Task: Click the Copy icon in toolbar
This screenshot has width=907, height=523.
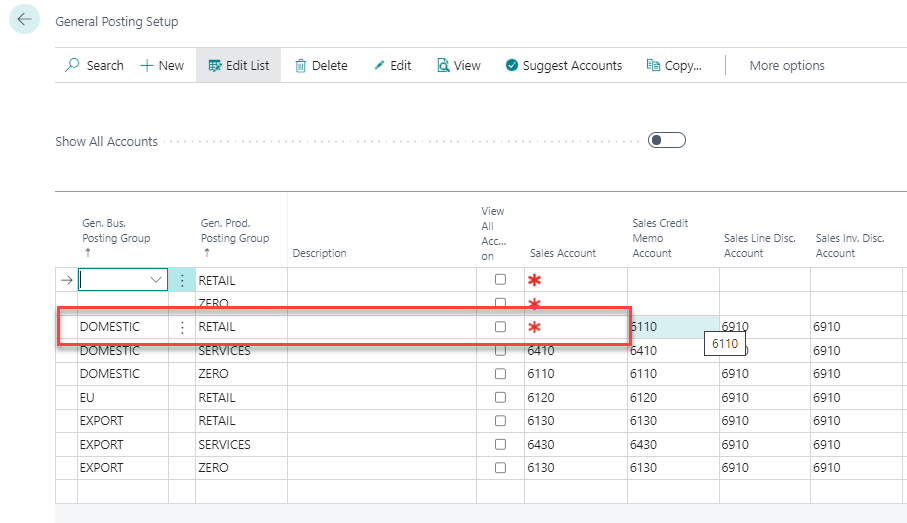Action: point(654,65)
